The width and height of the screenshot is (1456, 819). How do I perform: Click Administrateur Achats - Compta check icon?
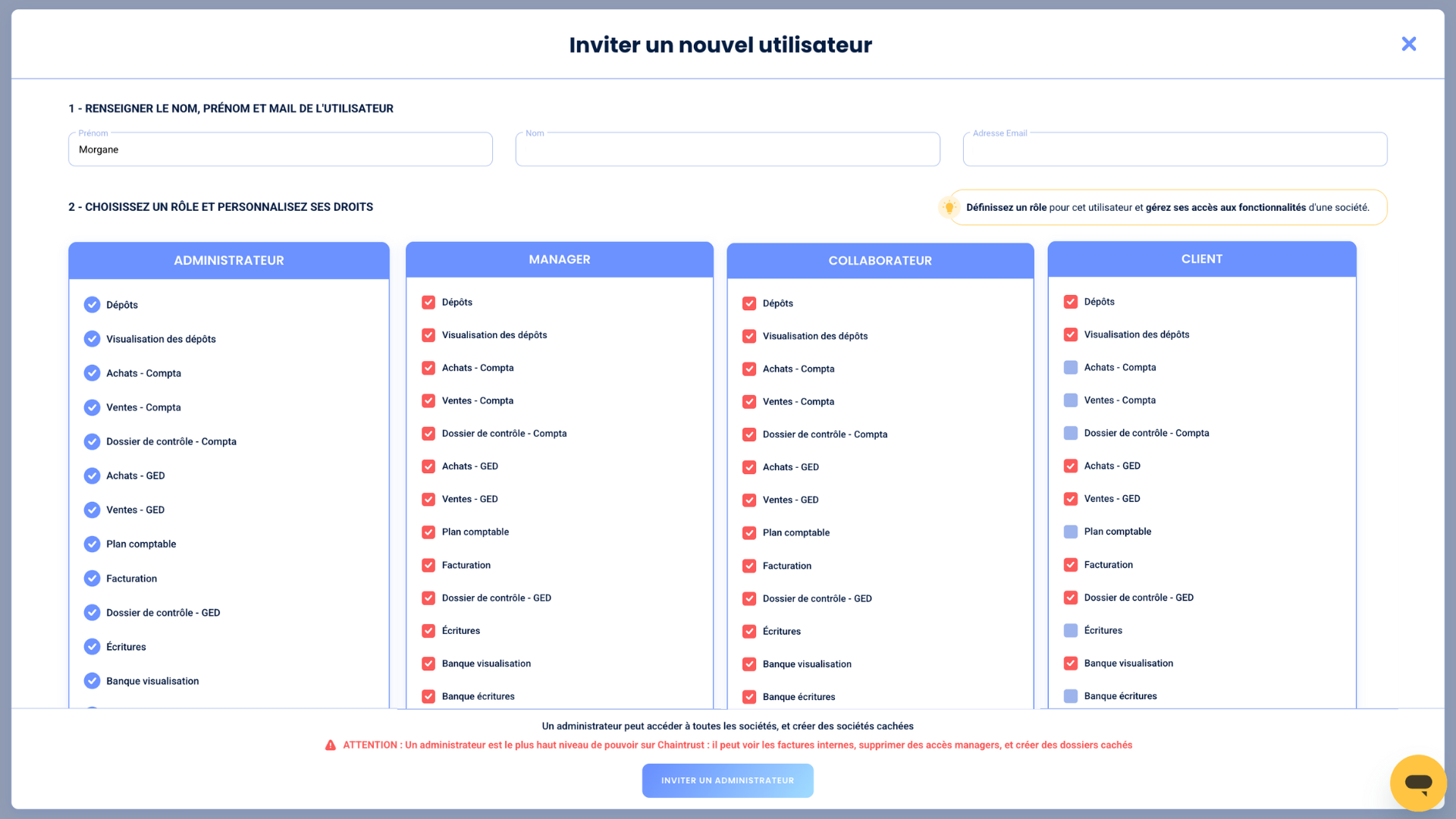tap(92, 373)
